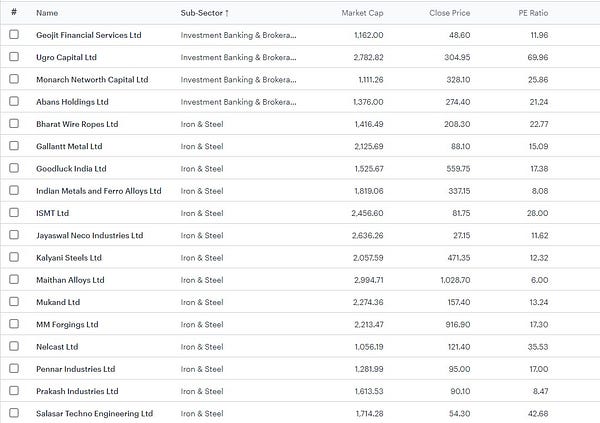Open Indian Metals and Ferro Alloys Ltd
This screenshot has width=600, height=423.
(x=99, y=191)
